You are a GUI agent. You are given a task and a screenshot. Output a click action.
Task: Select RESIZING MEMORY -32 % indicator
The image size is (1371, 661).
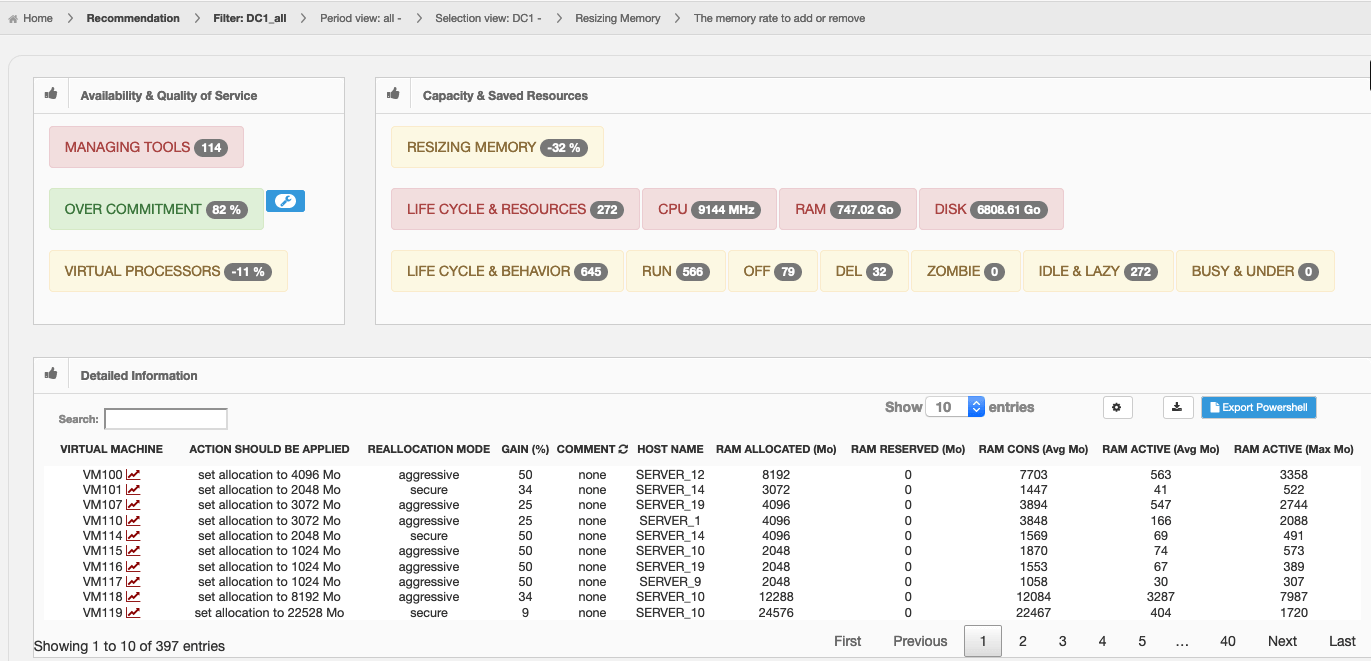[x=497, y=147]
